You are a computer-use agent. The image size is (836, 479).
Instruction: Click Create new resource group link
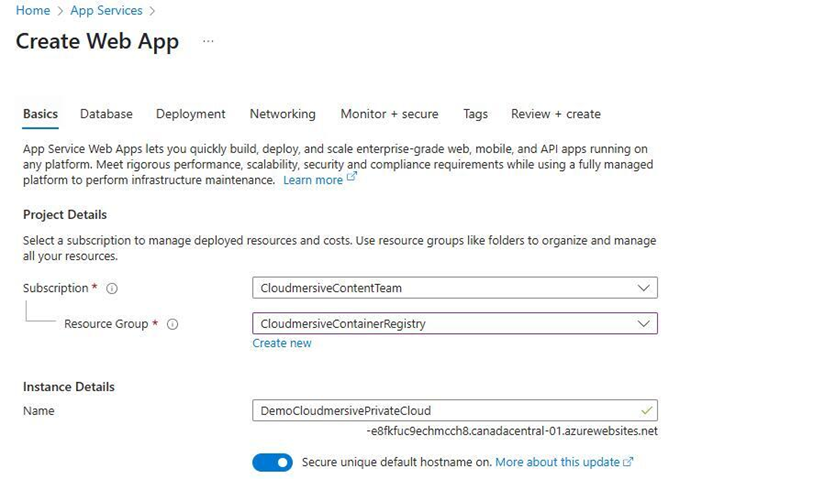282,344
